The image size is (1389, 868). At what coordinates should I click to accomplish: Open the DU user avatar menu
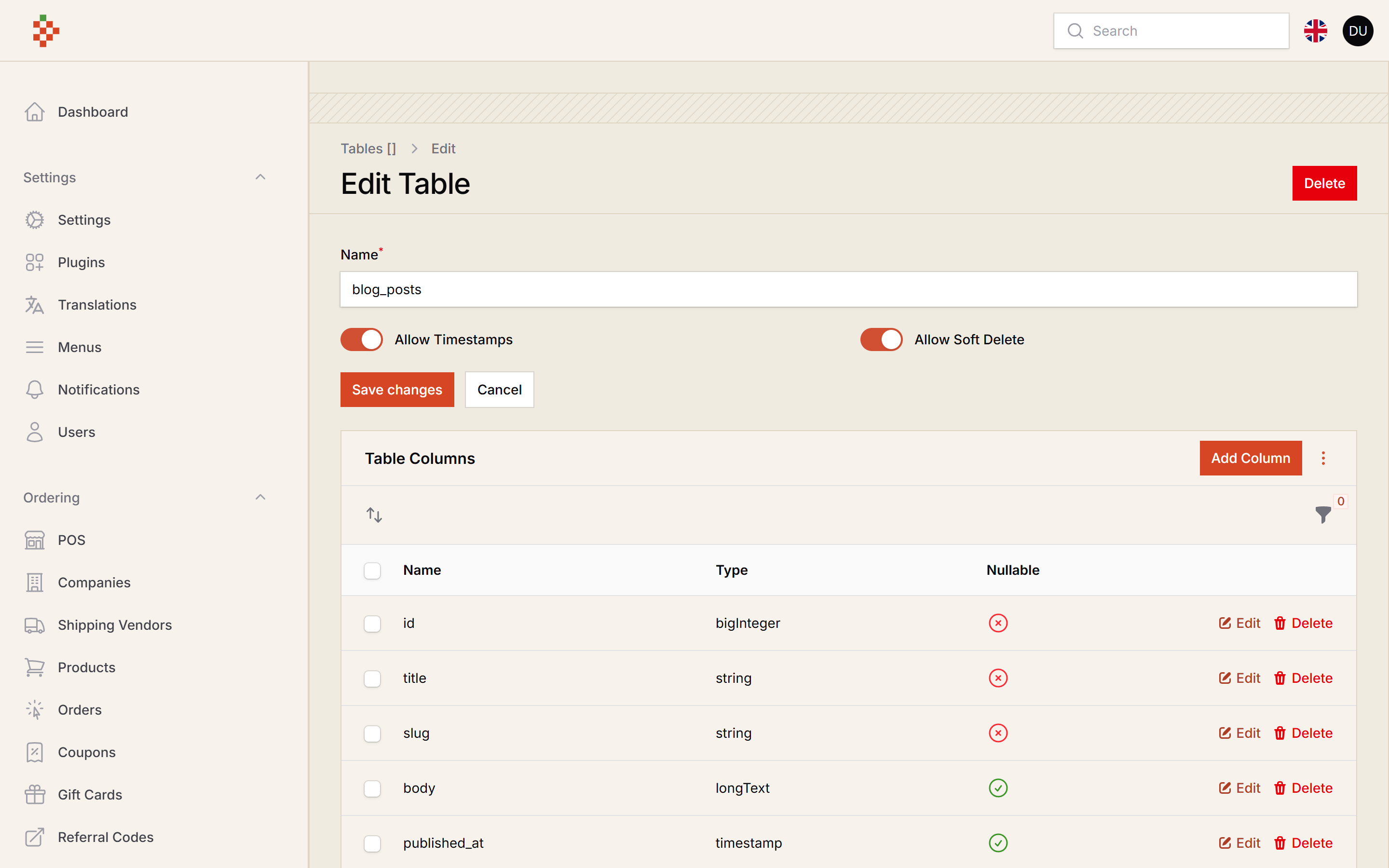coord(1358,30)
